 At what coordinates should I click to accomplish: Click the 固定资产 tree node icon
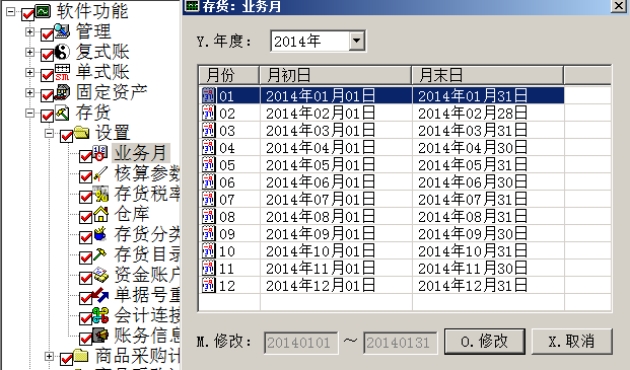click(x=62, y=92)
